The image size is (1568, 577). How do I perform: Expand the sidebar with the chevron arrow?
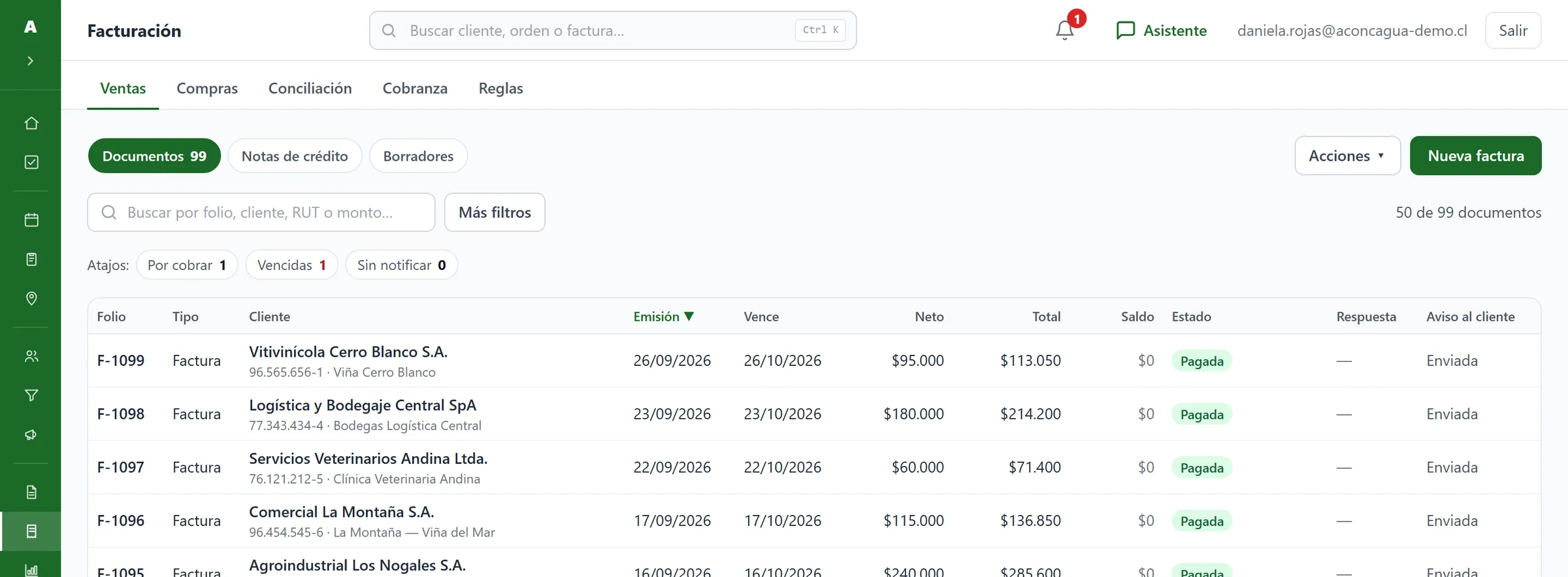(30, 61)
